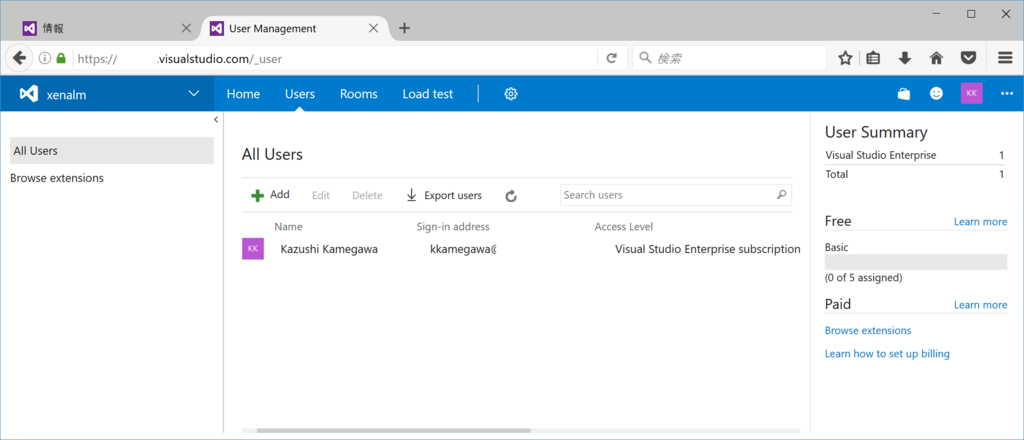Open Learn how to set up billing
The image size is (1024, 440).
coord(887,354)
